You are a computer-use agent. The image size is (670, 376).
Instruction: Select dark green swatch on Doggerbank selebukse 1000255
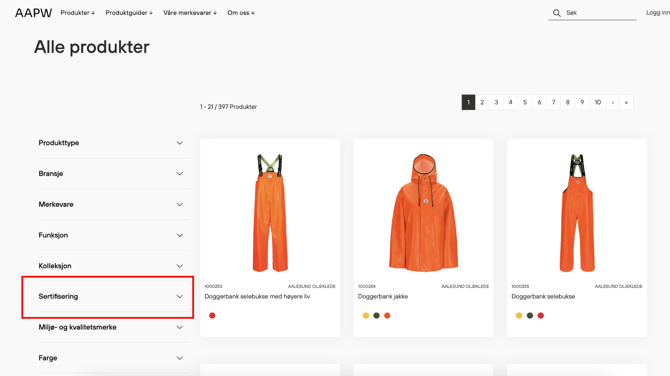(x=530, y=316)
